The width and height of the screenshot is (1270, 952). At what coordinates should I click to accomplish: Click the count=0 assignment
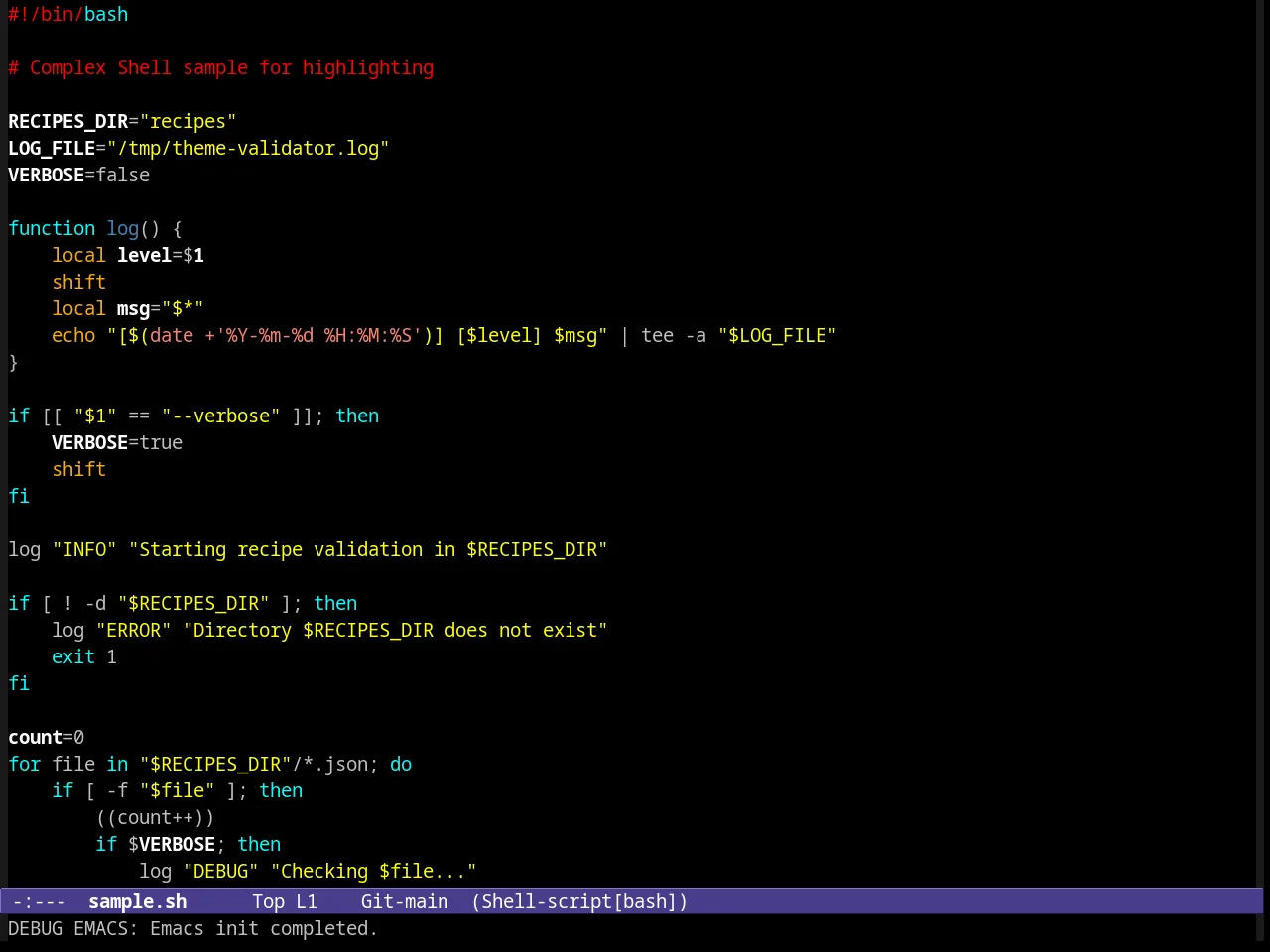pyautogui.click(x=47, y=737)
